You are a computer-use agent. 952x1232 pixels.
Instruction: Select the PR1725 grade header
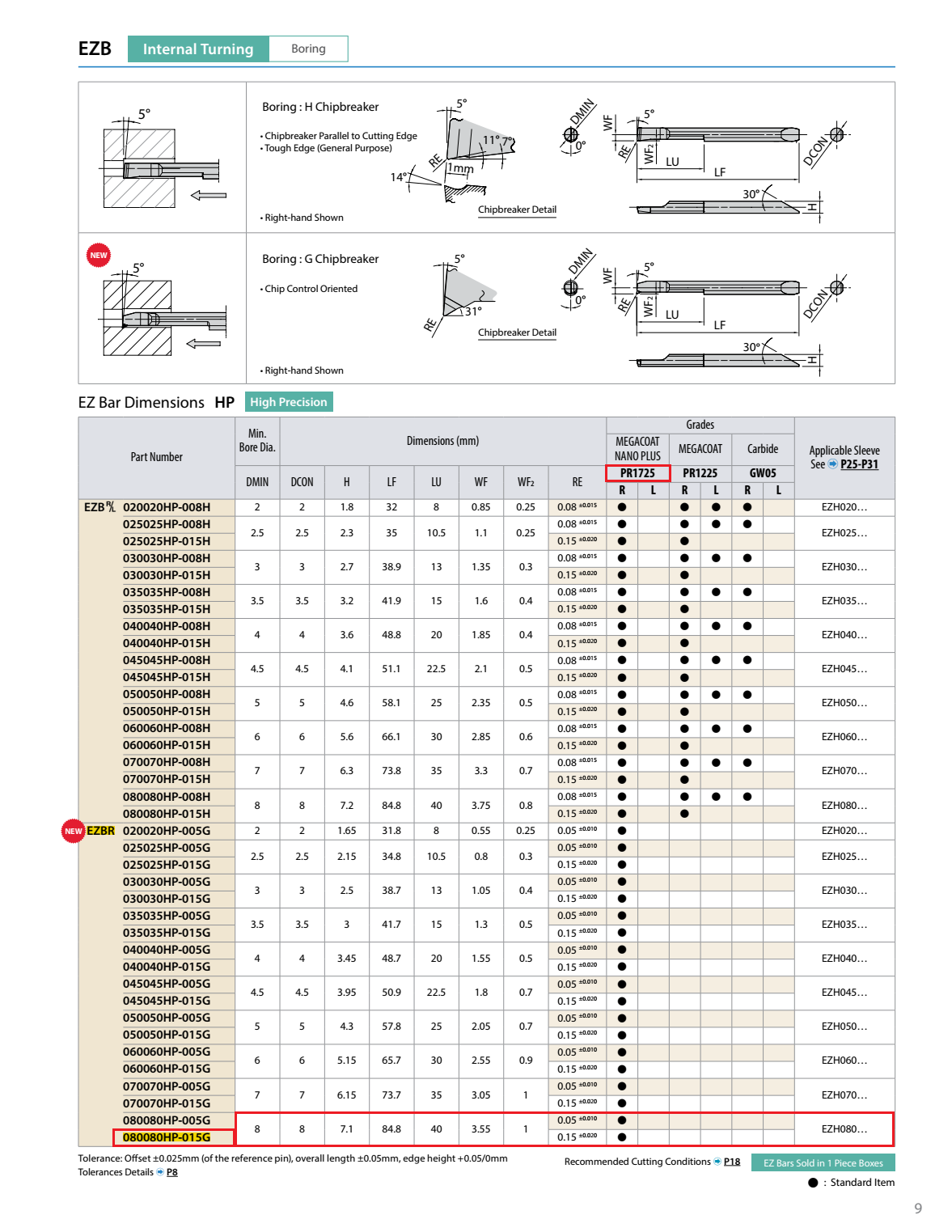[637, 473]
